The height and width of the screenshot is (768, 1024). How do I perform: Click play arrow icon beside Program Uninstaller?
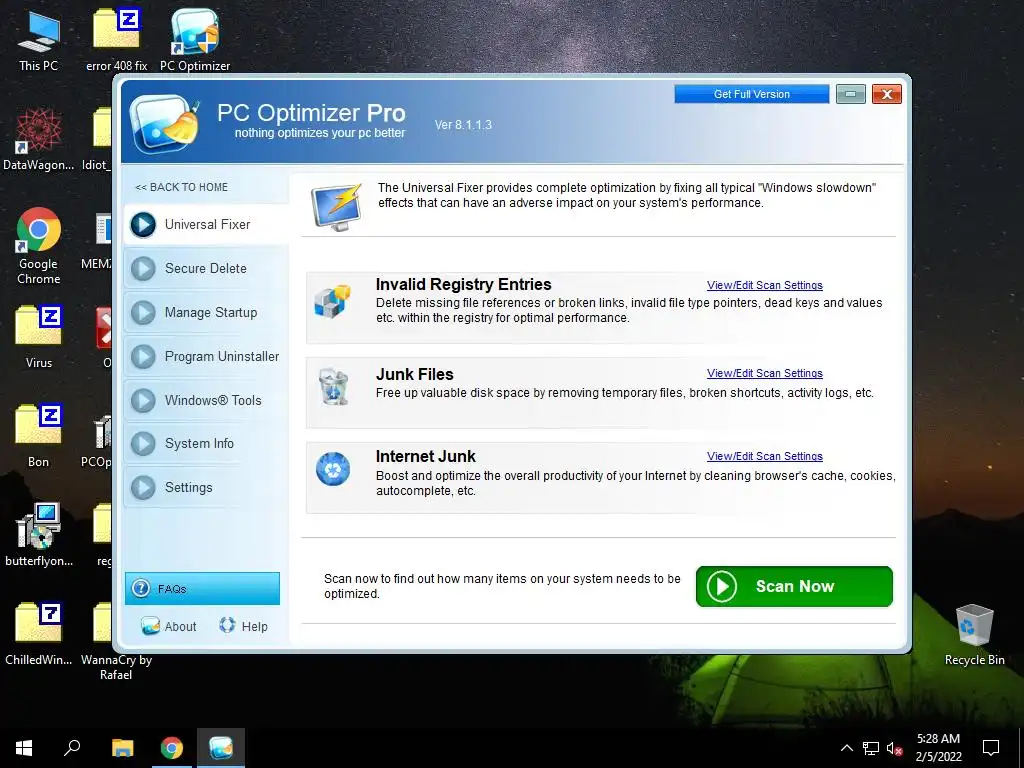point(143,357)
